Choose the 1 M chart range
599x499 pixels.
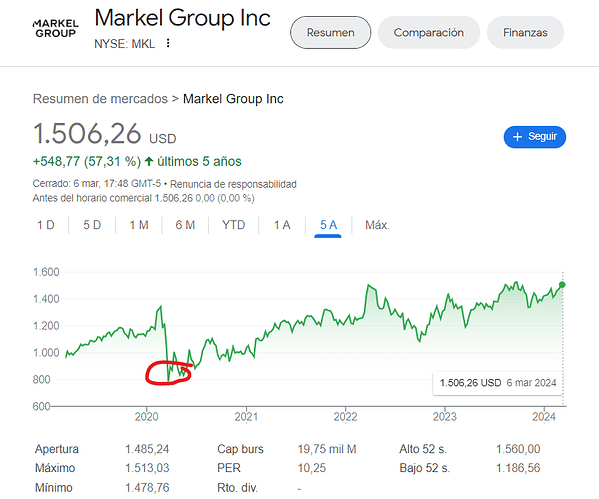pyautogui.click(x=139, y=225)
